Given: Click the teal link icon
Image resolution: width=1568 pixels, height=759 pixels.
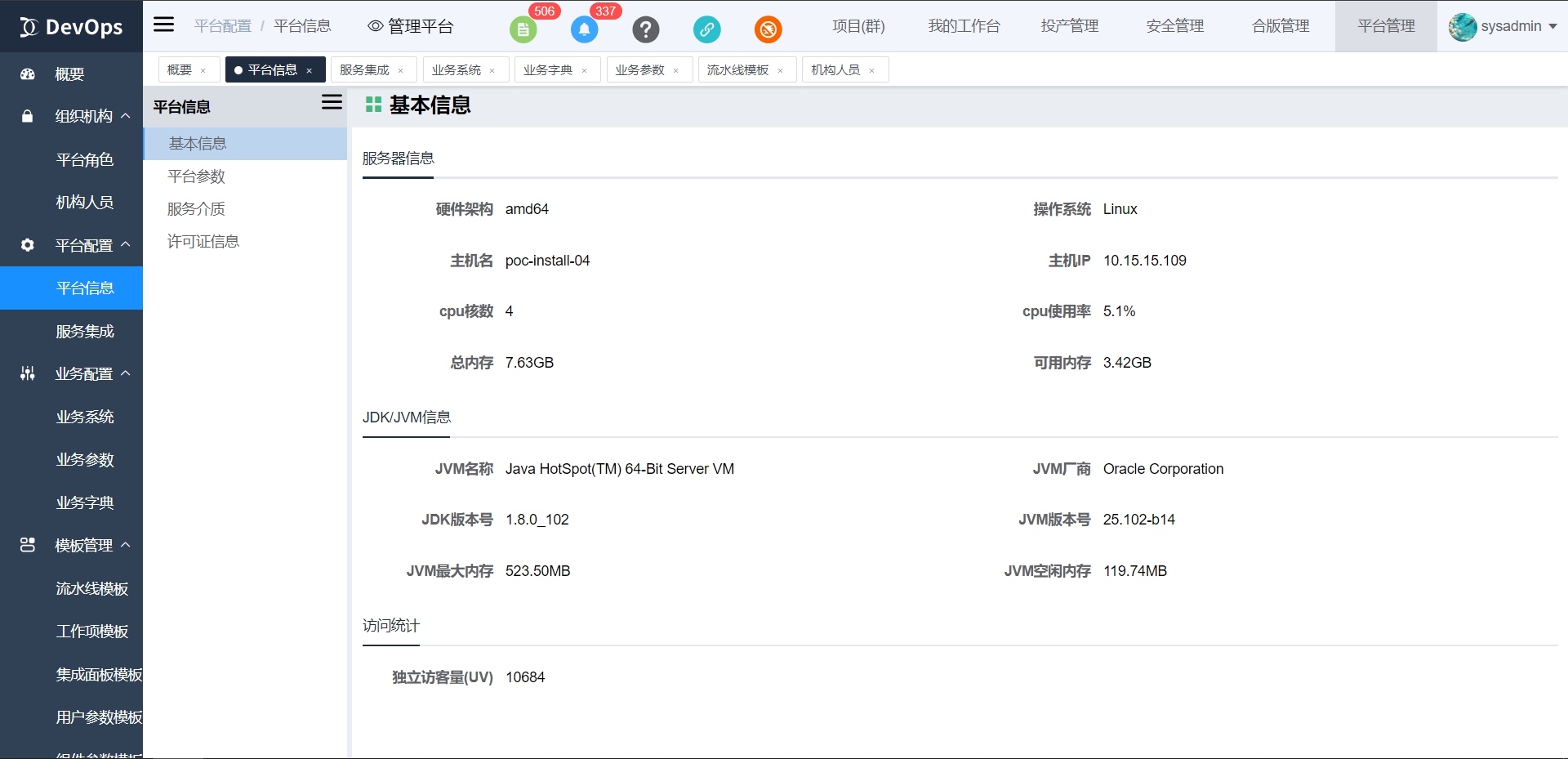Looking at the screenshot, I should pos(706,30).
